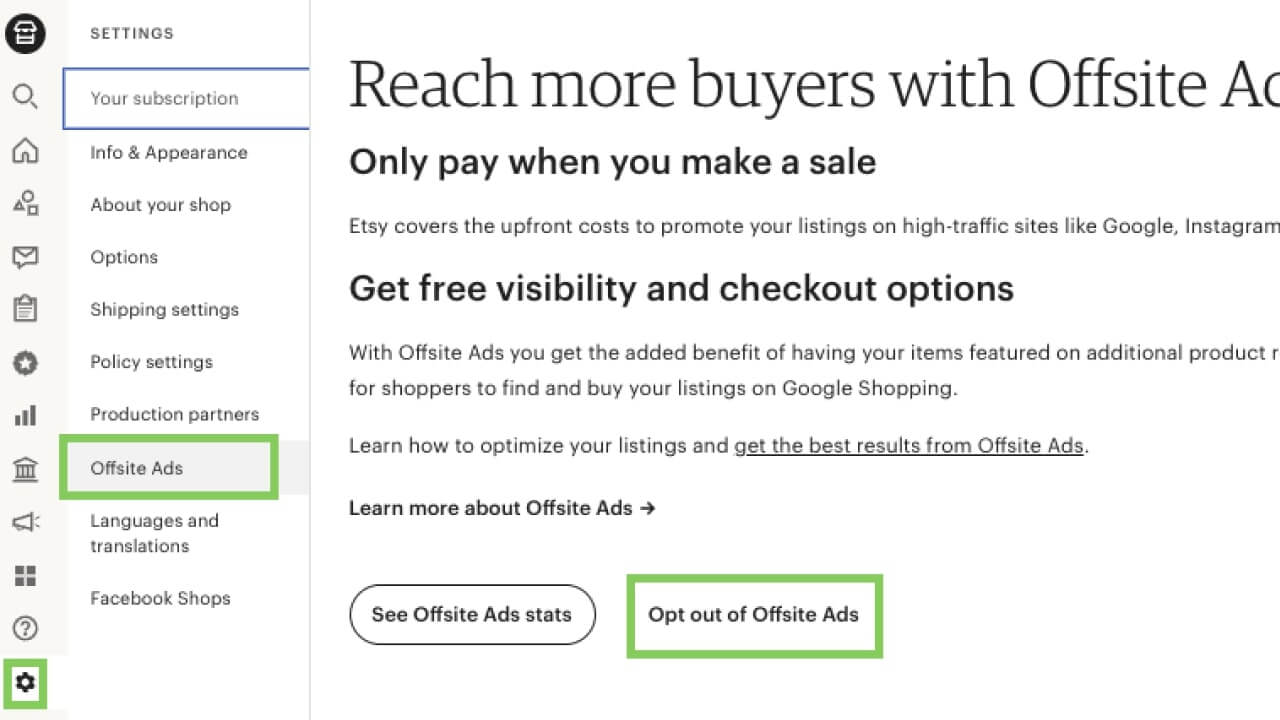
Task: Click Opt out of Offsite Ads
Action: click(754, 615)
